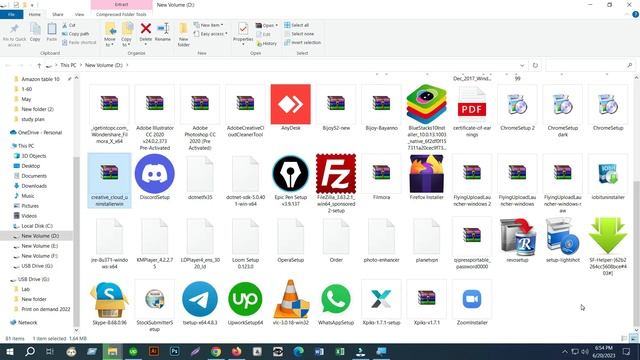The height and width of the screenshot is (360, 640).
Task: Open the study plan quick access folder
Action: [x=33, y=119]
